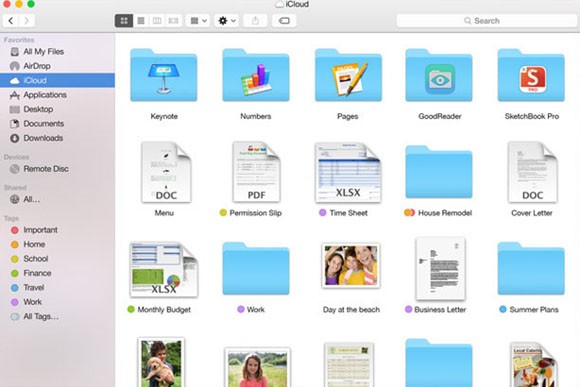This screenshot has height=387, width=580.
Task: Open the Pages folder
Action: pyautogui.click(x=348, y=75)
